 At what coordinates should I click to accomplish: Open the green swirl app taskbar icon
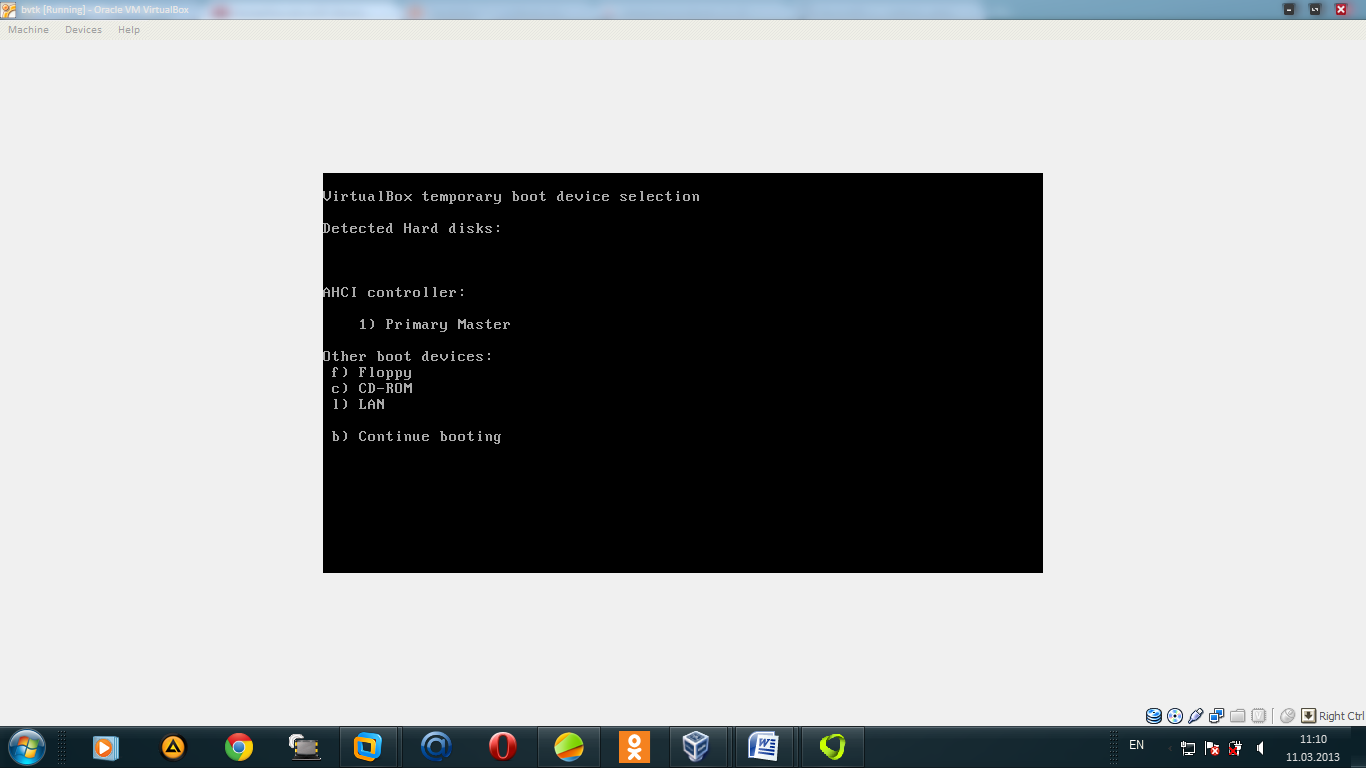click(833, 747)
